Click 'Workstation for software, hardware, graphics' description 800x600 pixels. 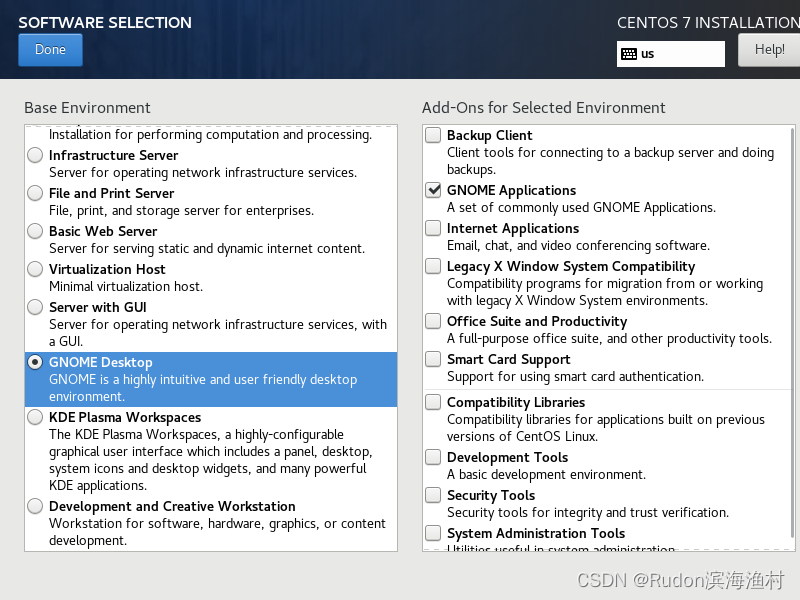coord(217,532)
